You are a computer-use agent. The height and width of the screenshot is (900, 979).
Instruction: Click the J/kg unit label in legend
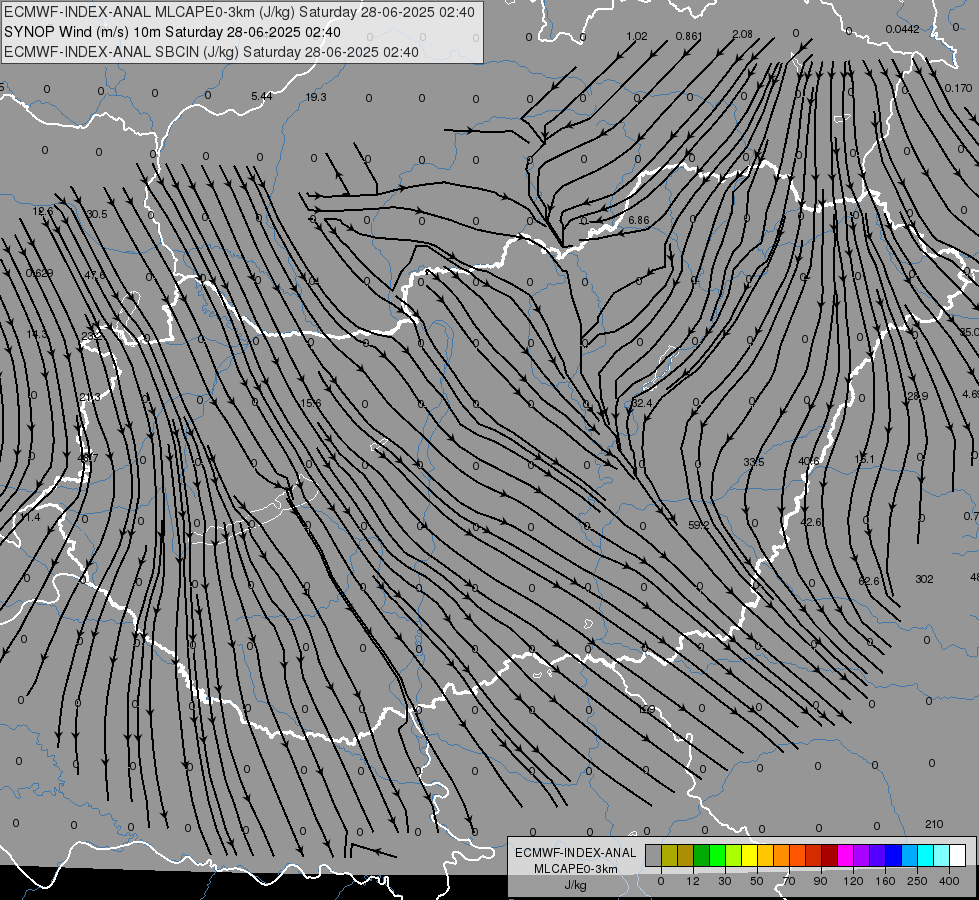click(x=576, y=885)
